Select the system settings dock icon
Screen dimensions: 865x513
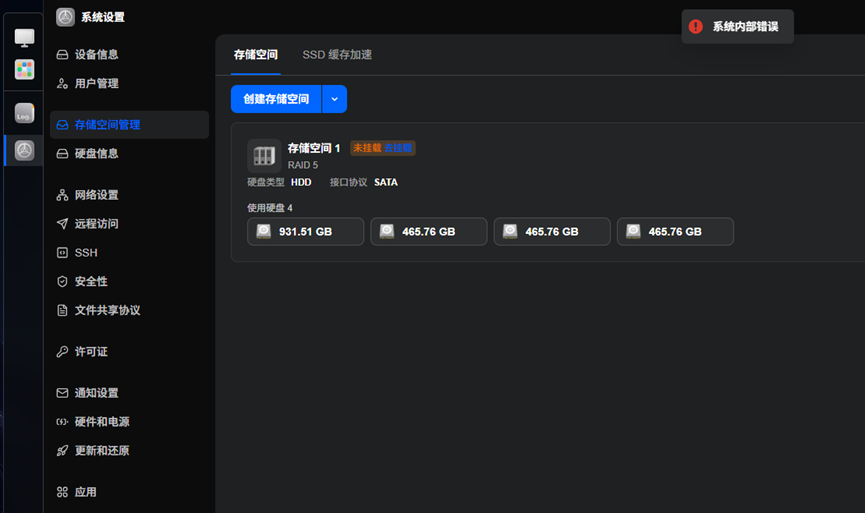24,151
